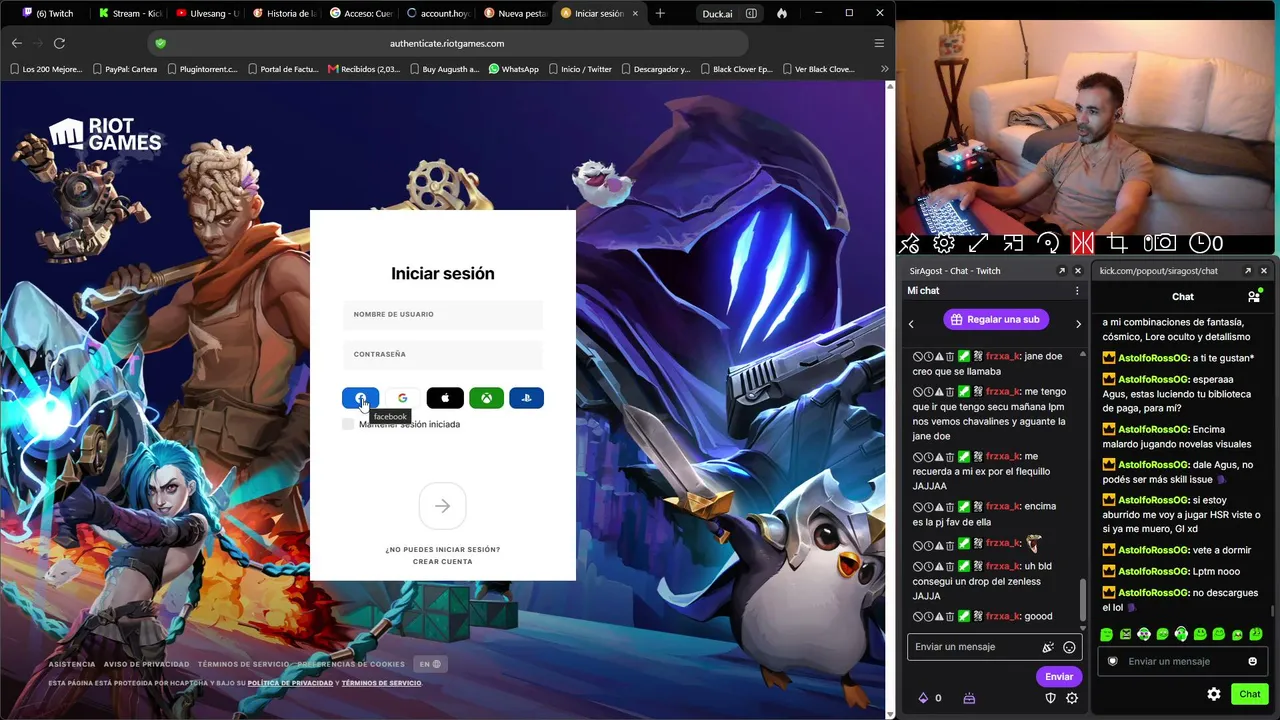Switch to the 'account.hoyo' tab
Viewport: 1280px width, 720px height.
click(438, 14)
